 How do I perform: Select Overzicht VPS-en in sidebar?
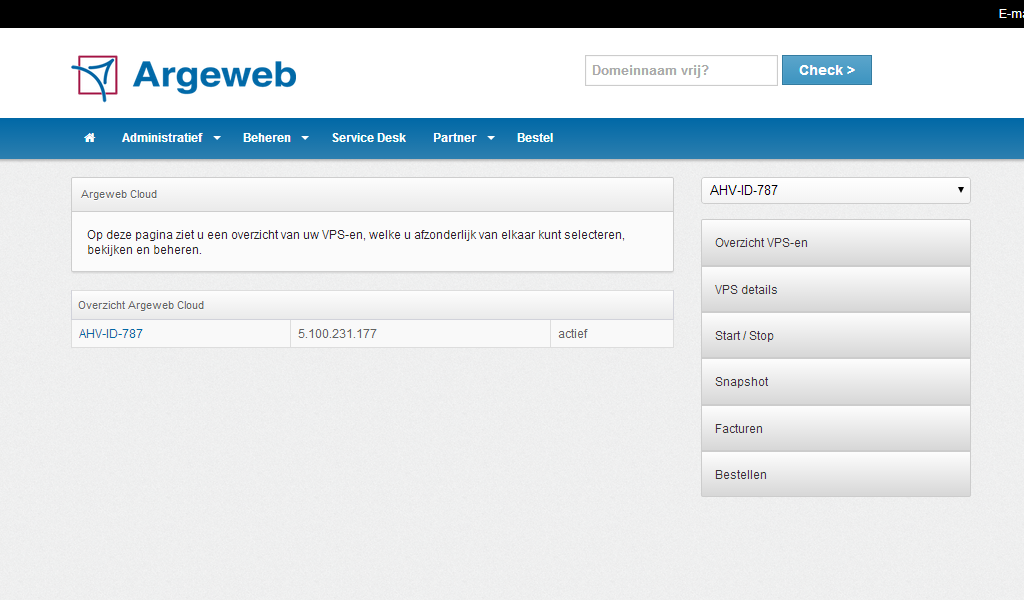click(x=761, y=243)
